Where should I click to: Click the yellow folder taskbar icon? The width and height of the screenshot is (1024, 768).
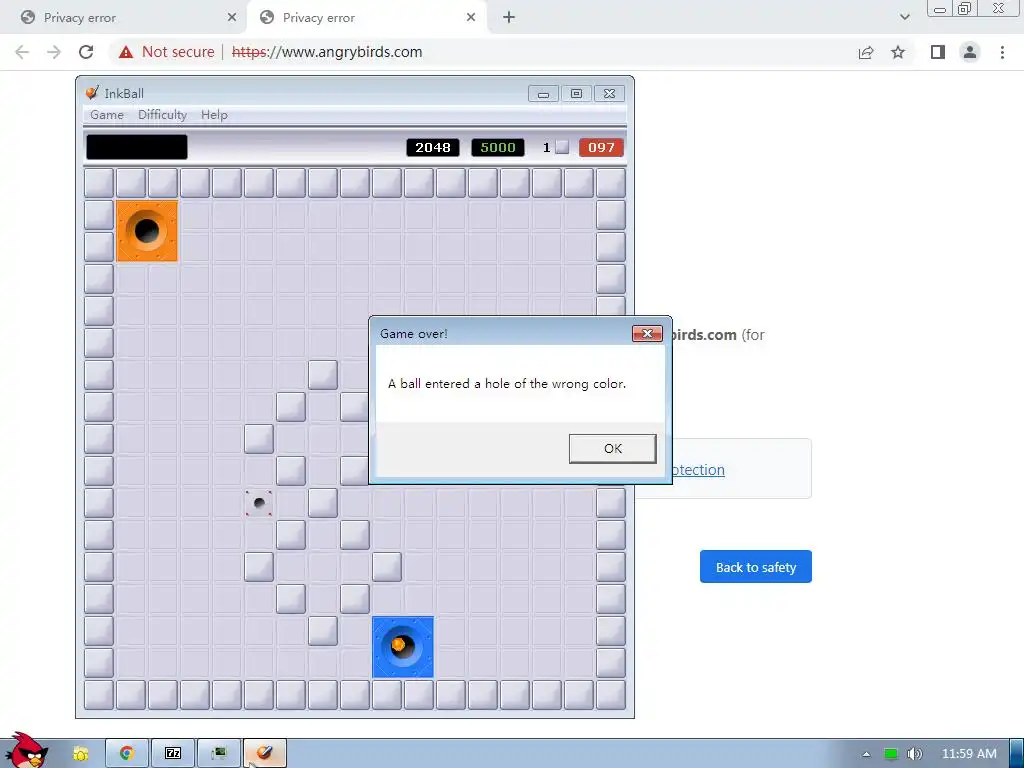[80, 754]
